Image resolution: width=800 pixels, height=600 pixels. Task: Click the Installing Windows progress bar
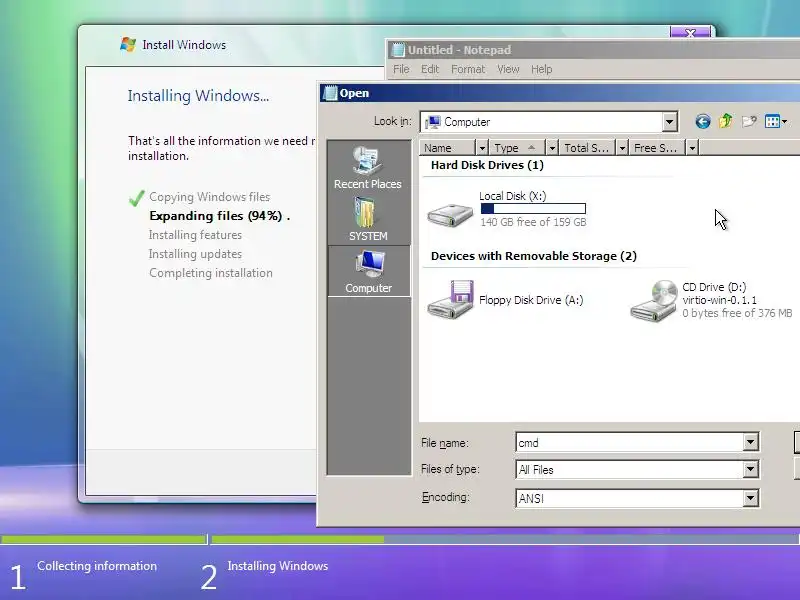click(505, 539)
